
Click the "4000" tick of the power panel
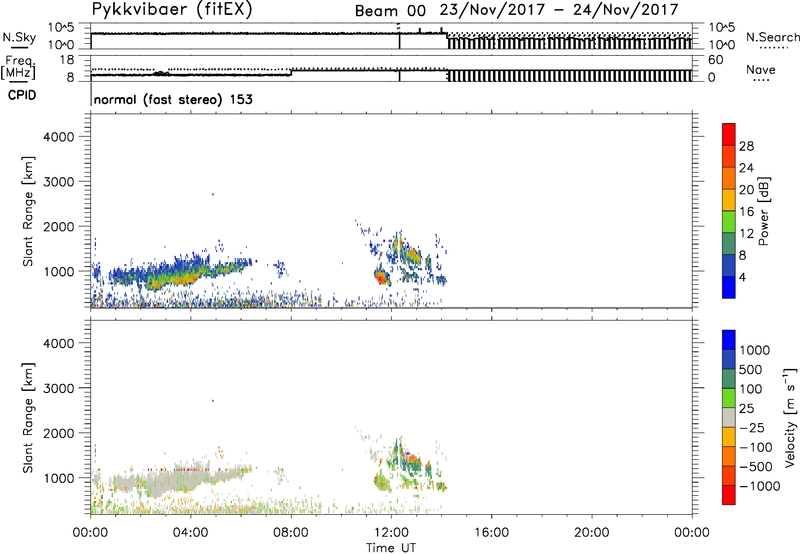(x=59, y=137)
